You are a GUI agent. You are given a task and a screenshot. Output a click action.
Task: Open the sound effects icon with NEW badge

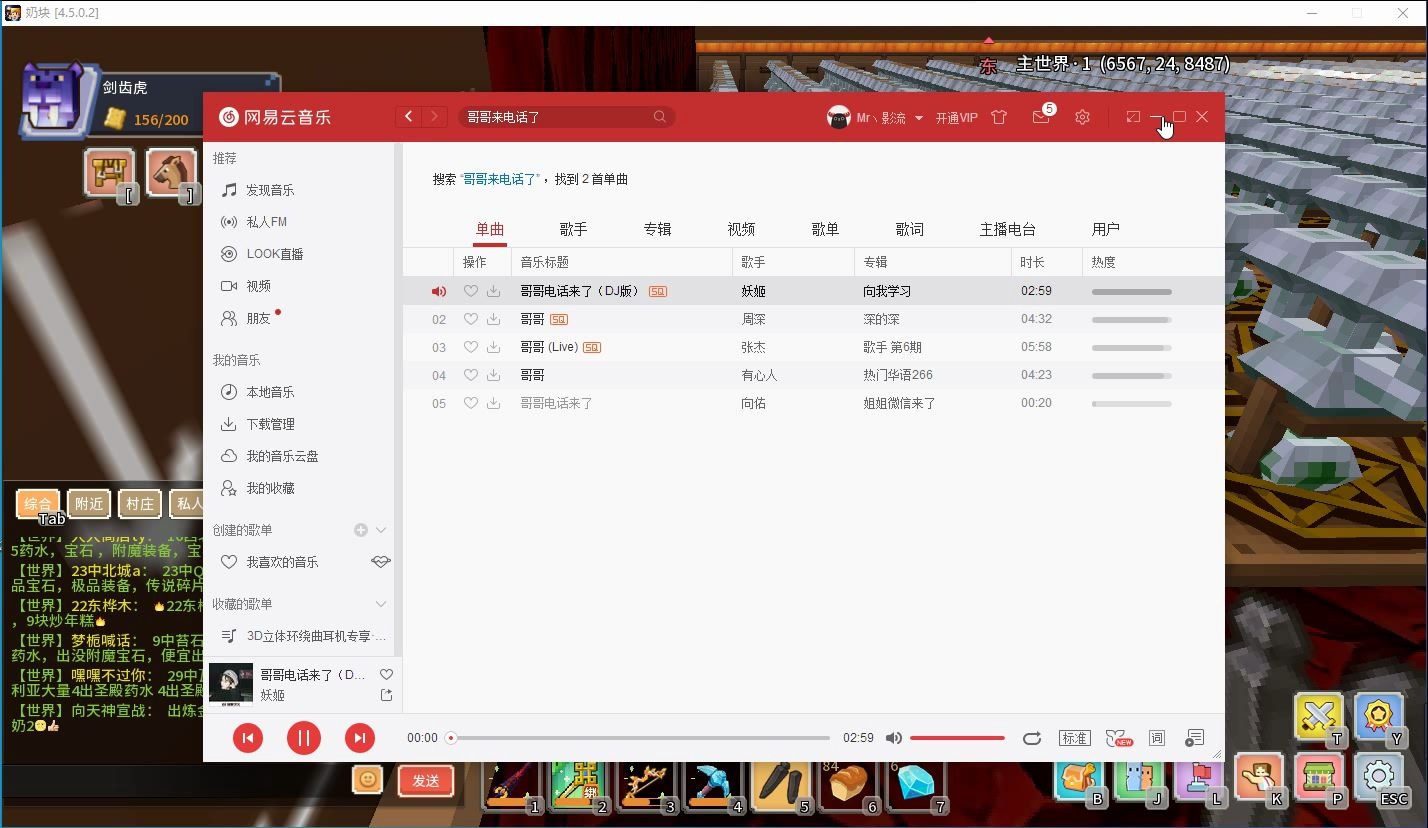(1118, 738)
